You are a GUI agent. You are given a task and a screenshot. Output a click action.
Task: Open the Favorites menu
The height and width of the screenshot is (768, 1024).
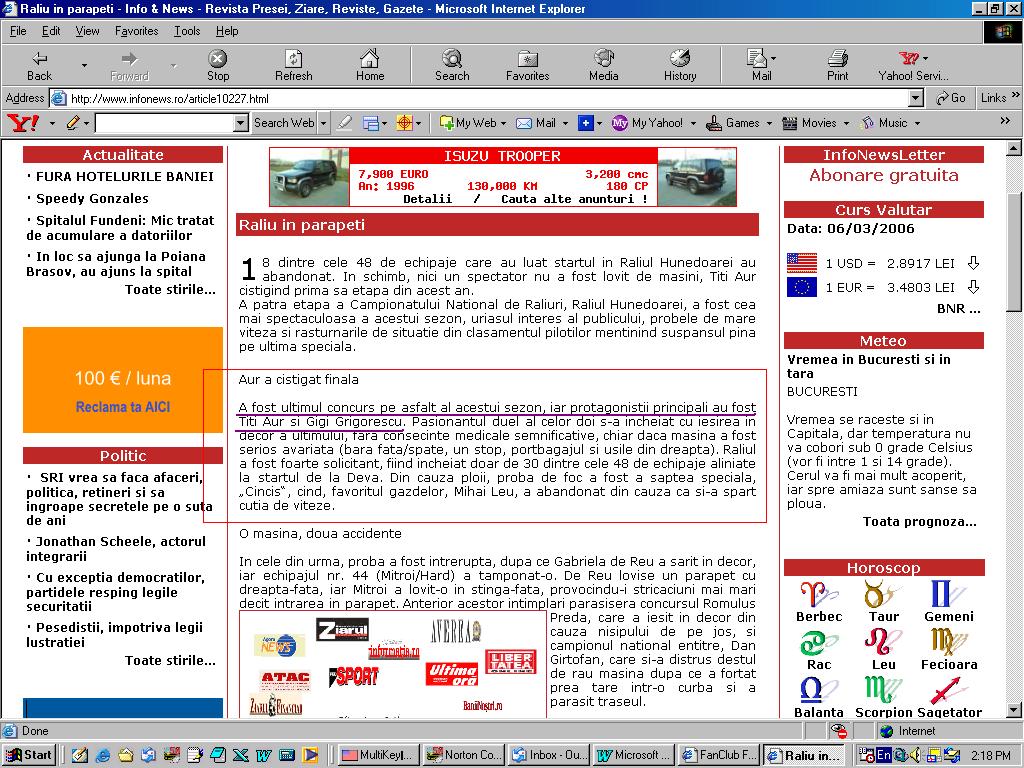[x=136, y=31]
